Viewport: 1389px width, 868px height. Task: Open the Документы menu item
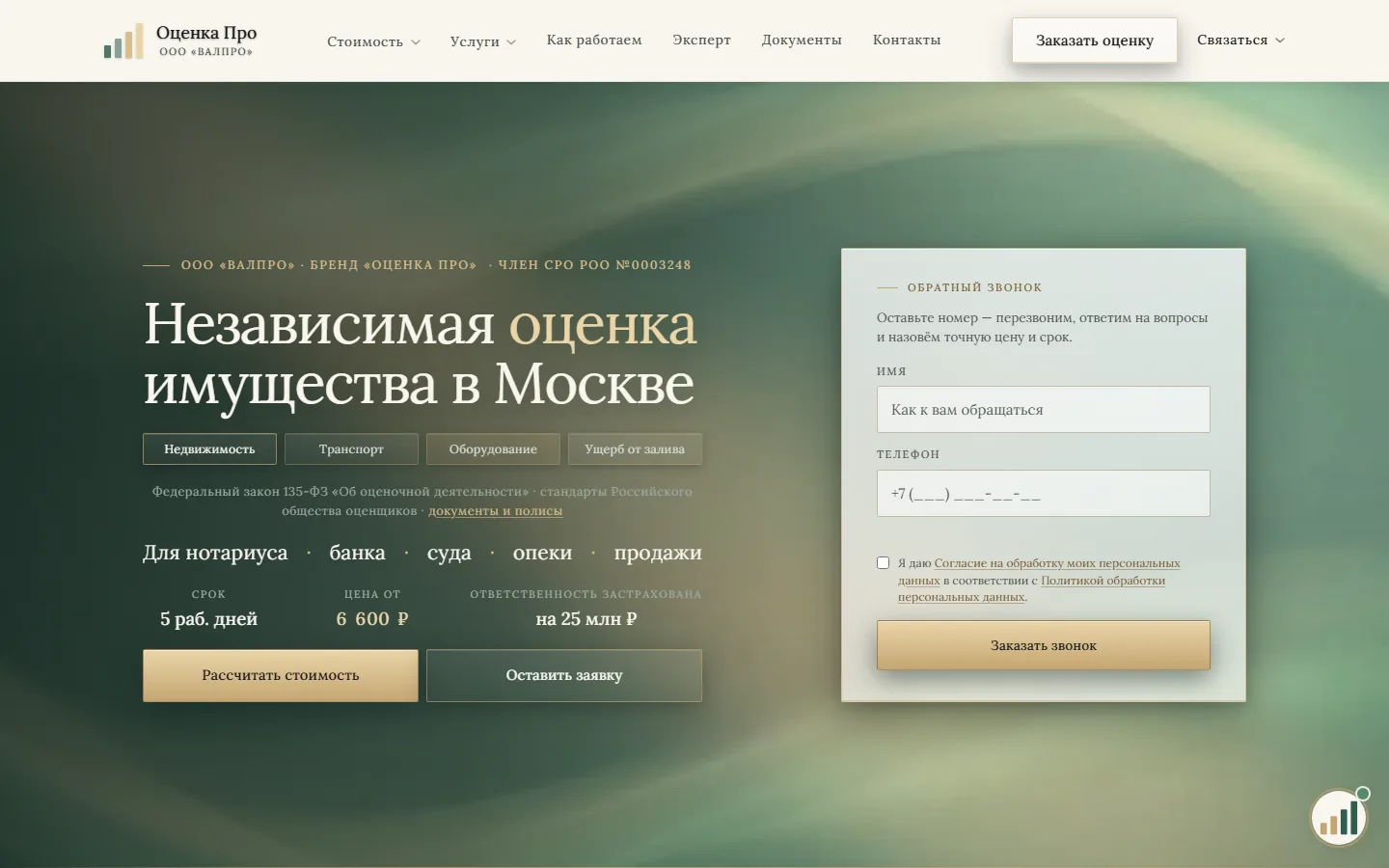click(802, 41)
